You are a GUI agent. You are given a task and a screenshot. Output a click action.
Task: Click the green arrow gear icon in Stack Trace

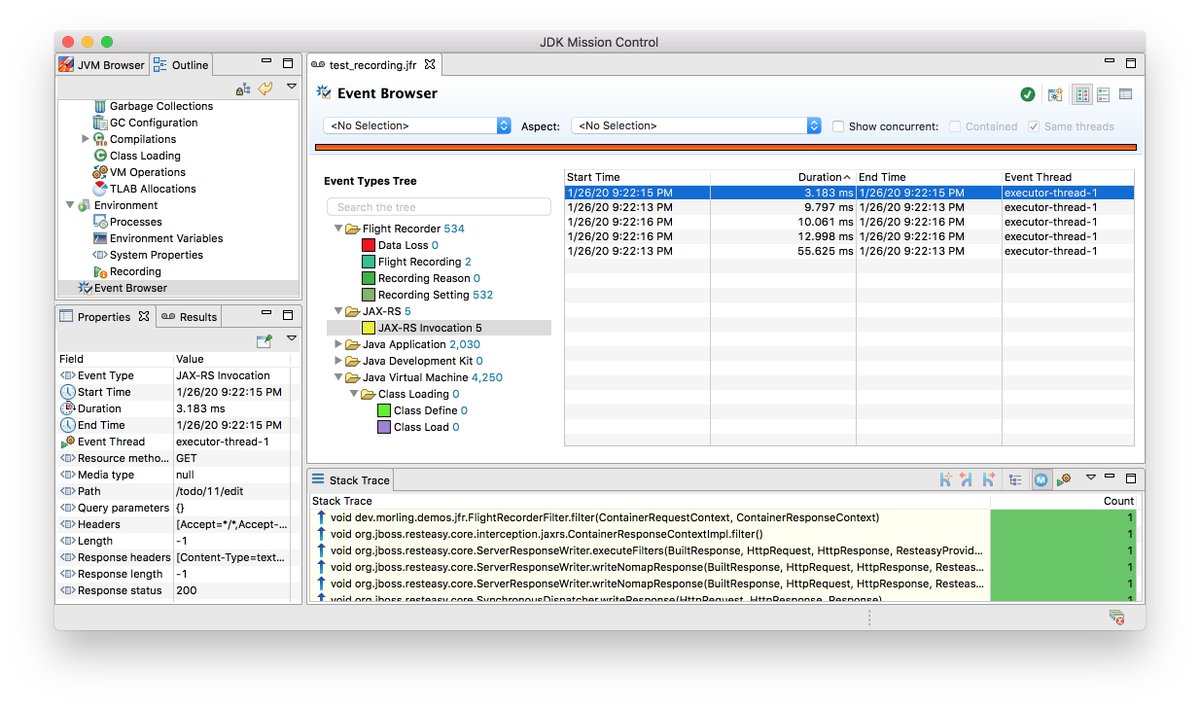tap(1063, 480)
